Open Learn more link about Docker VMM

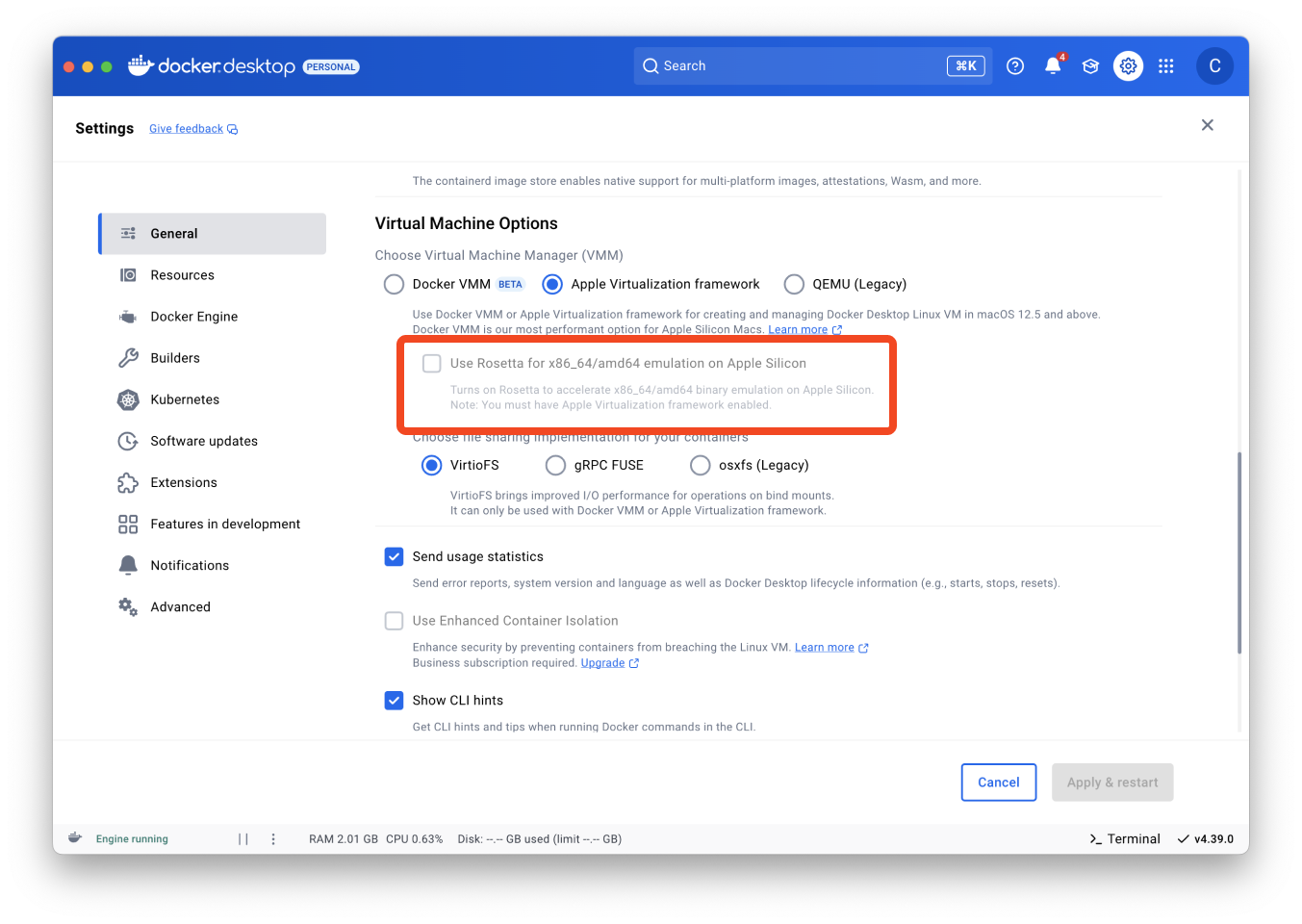(798, 329)
